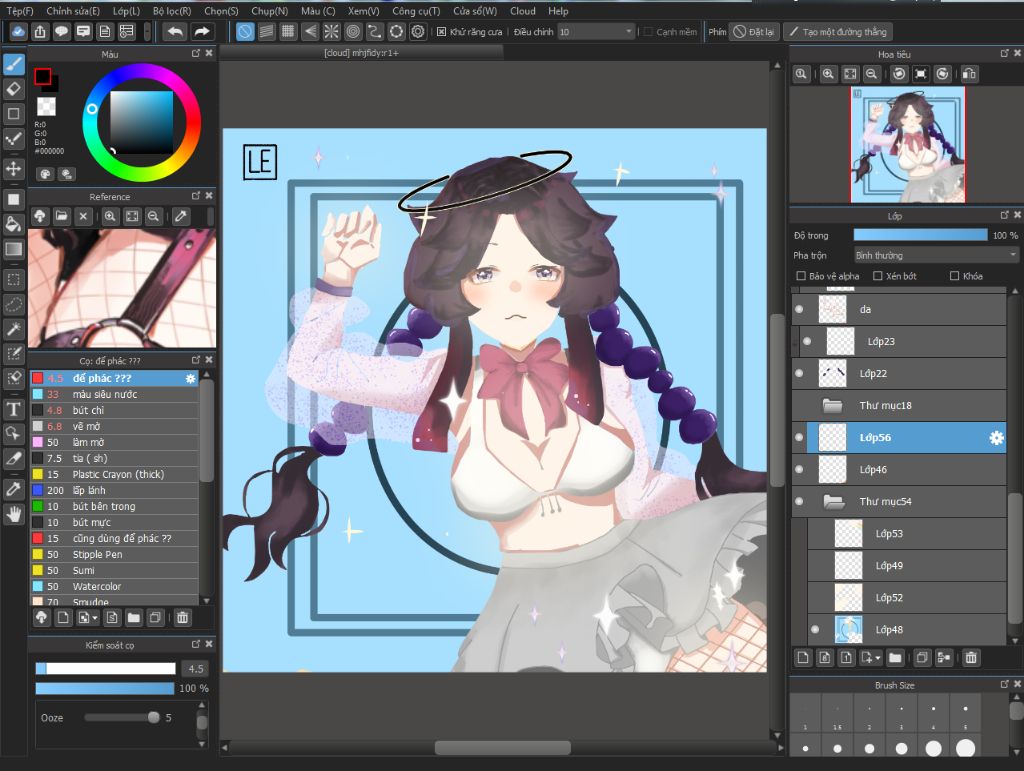
Task: Select the Bucket fill tool
Action: [x=14, y=225]
